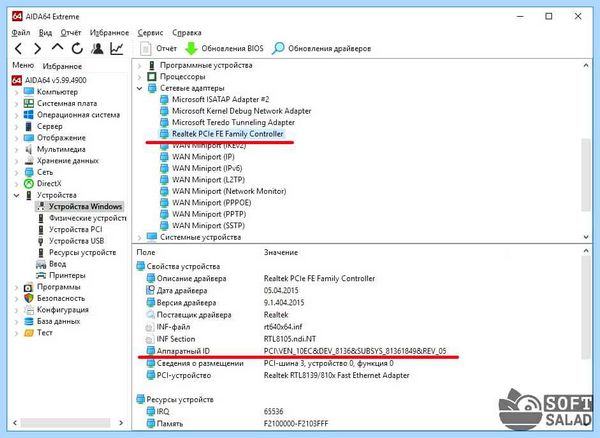Click Обновления BIOS green arrow button
This screenshot has height=438, width=600.
click(224, 49)
